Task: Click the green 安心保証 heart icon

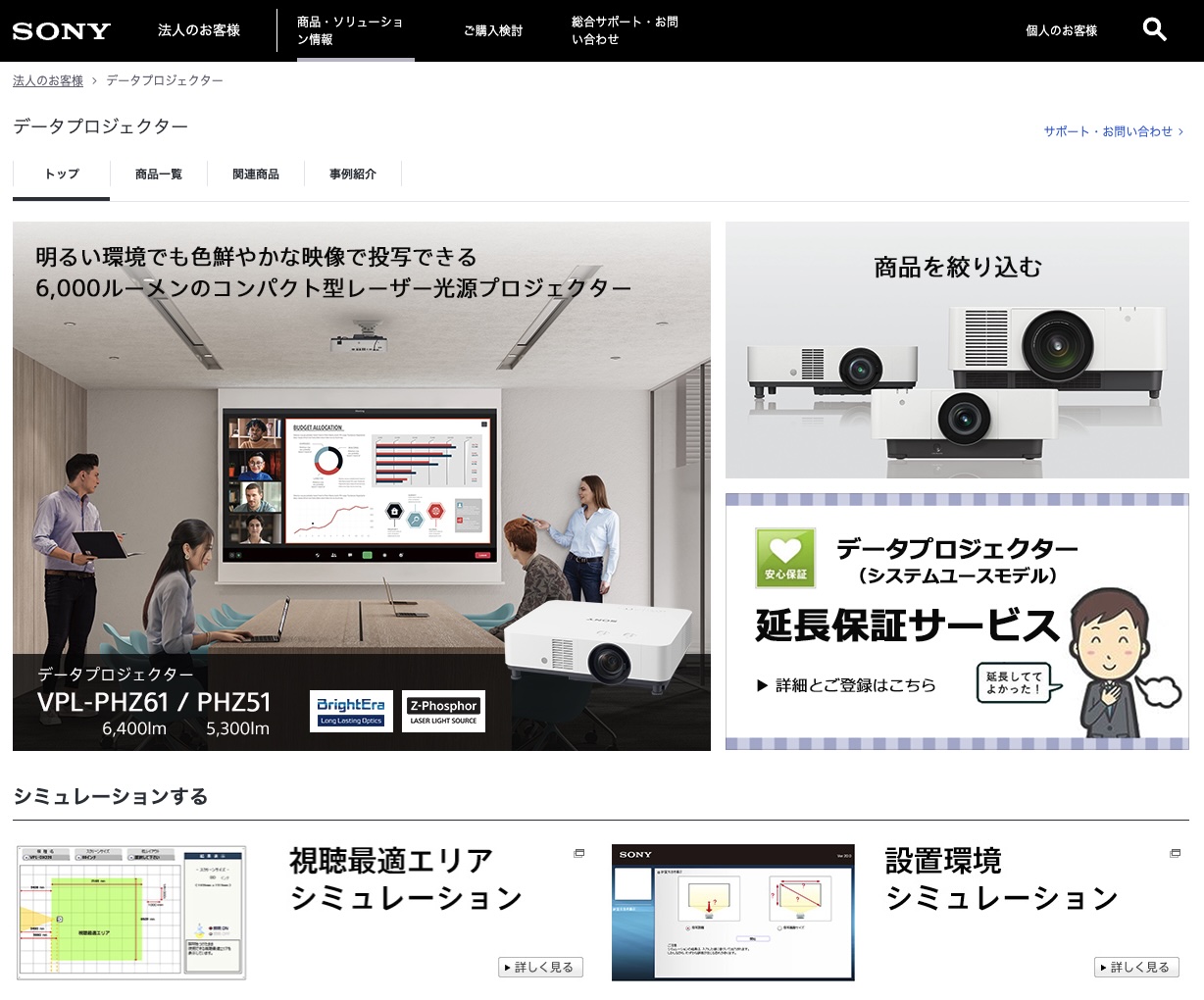Action: pyautogui.click(x=785, y=558)
